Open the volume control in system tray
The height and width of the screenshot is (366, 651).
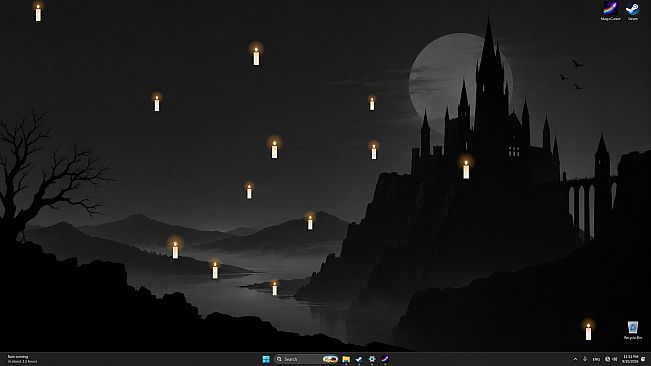(614, 359)
